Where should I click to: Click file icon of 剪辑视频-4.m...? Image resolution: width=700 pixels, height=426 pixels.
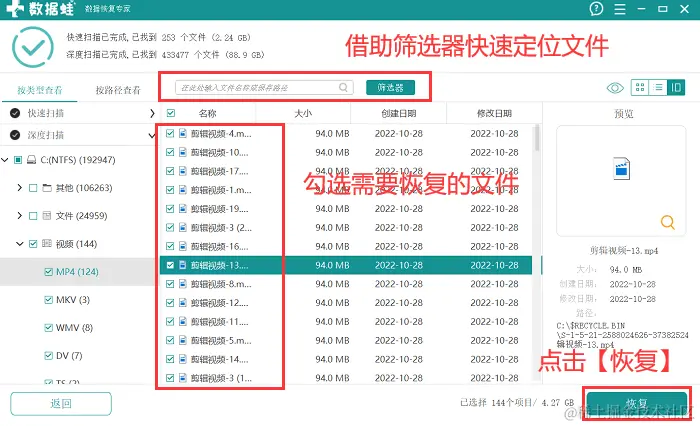click(183, 133)
